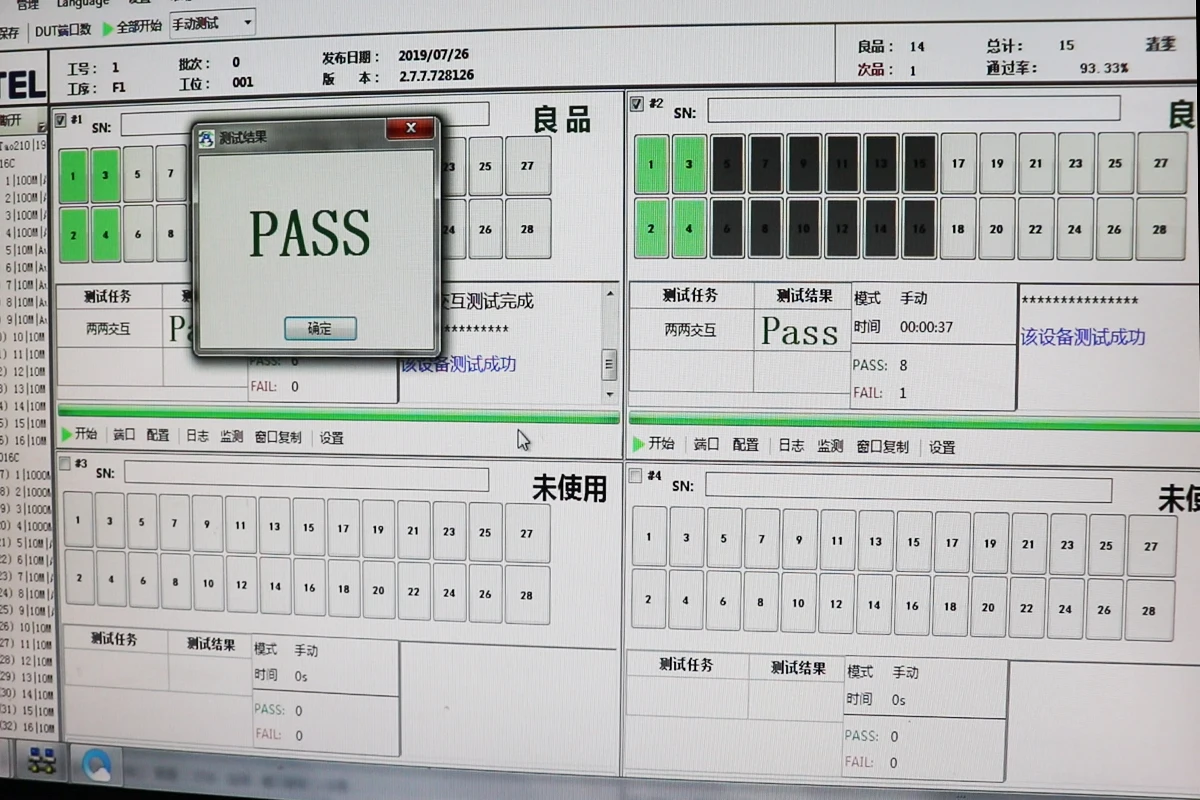Click the green progress bar in panel #2
This screenshot has height=800, width=1200.
tap(915, 422)
